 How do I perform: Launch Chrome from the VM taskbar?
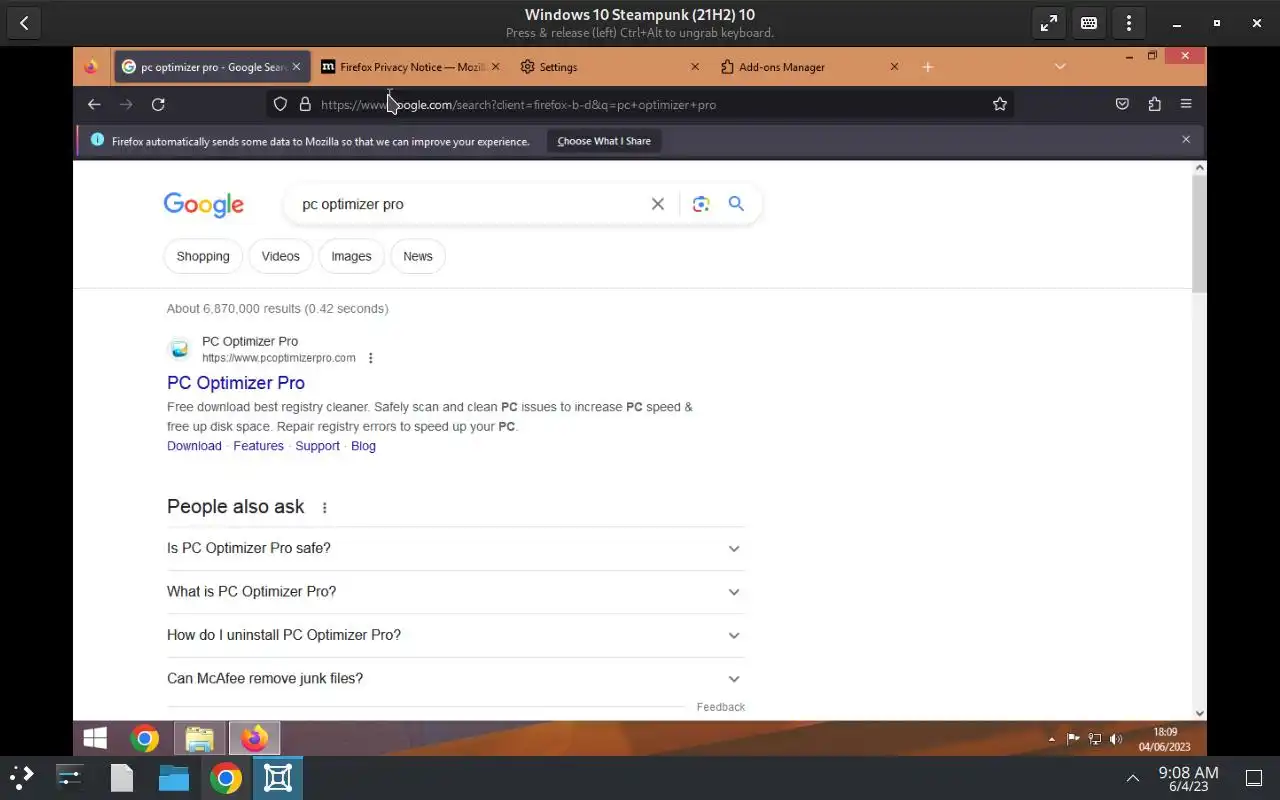[x=145, y=739]
